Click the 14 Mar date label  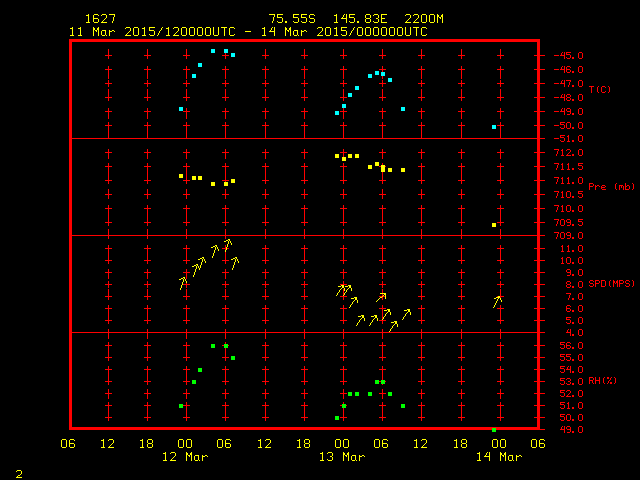[x=498, y=457]
